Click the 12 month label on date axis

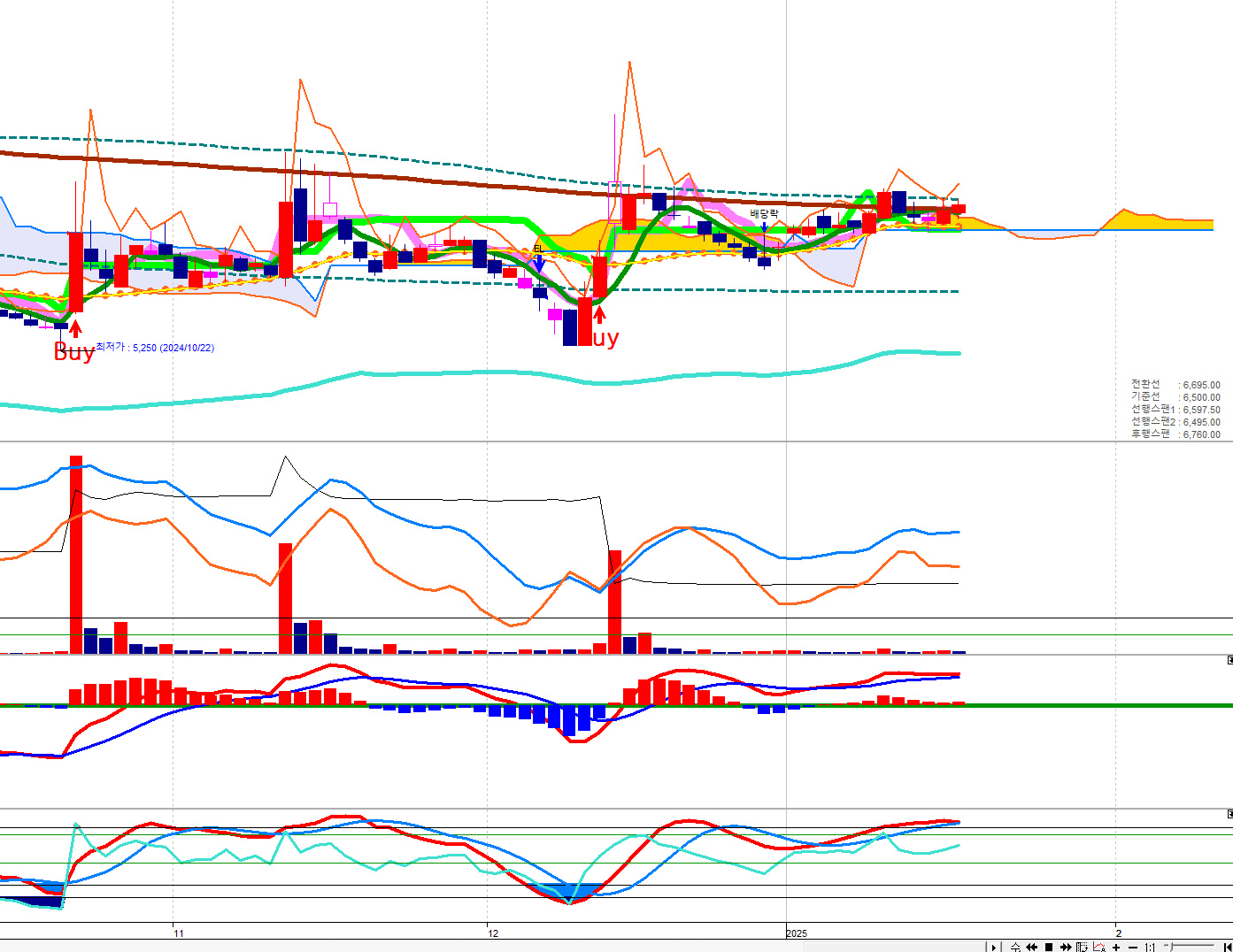tap(493, 933)
